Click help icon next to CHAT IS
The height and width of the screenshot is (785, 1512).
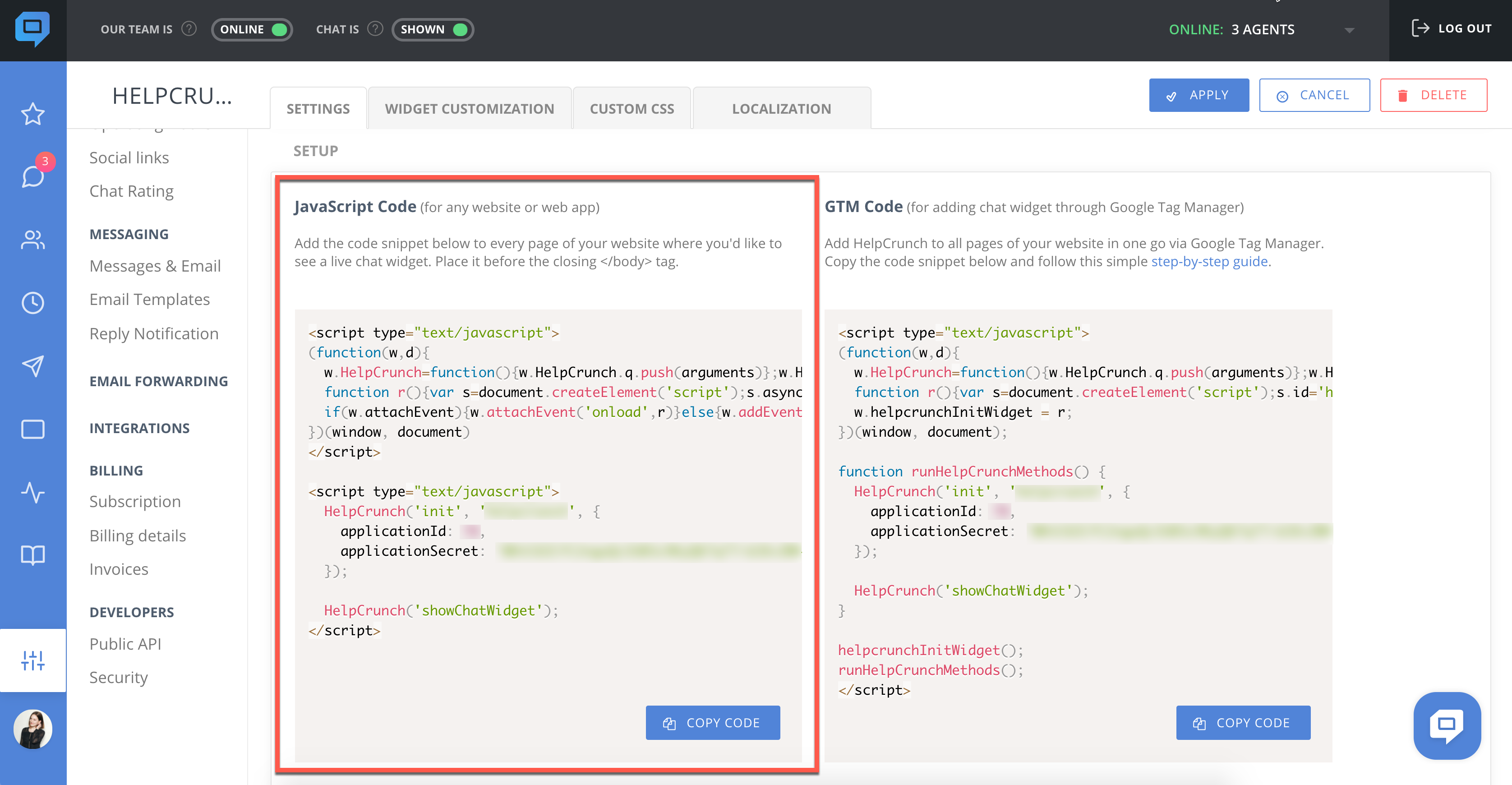375,29
